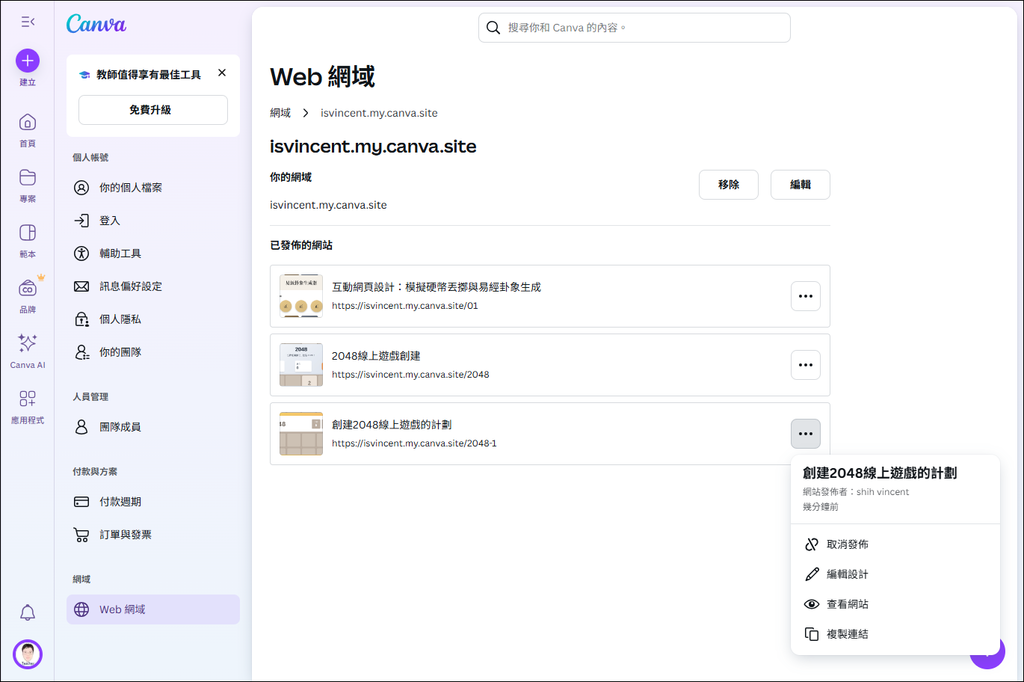Click the list title 創建2048線上遊戲的計劃
The height and width of the screenshot is (682, 1024).
pyautogui.click(x=392, y=425)
